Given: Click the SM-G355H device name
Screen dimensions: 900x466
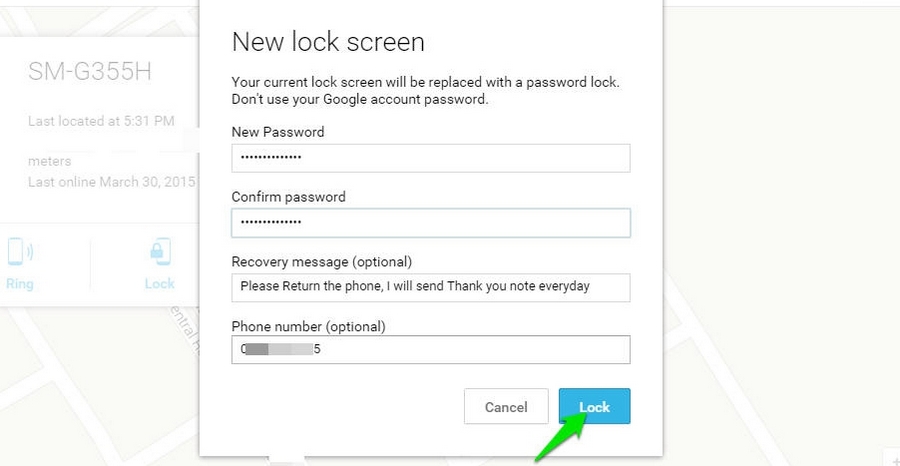Looking at the screenshot, I should [90, 72].
